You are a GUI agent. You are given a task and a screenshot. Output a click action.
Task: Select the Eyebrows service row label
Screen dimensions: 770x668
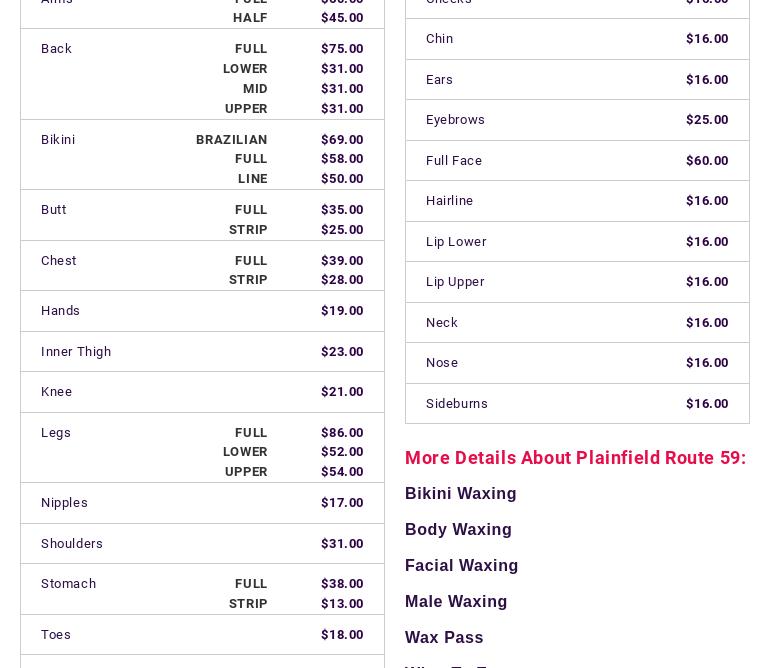455,119
